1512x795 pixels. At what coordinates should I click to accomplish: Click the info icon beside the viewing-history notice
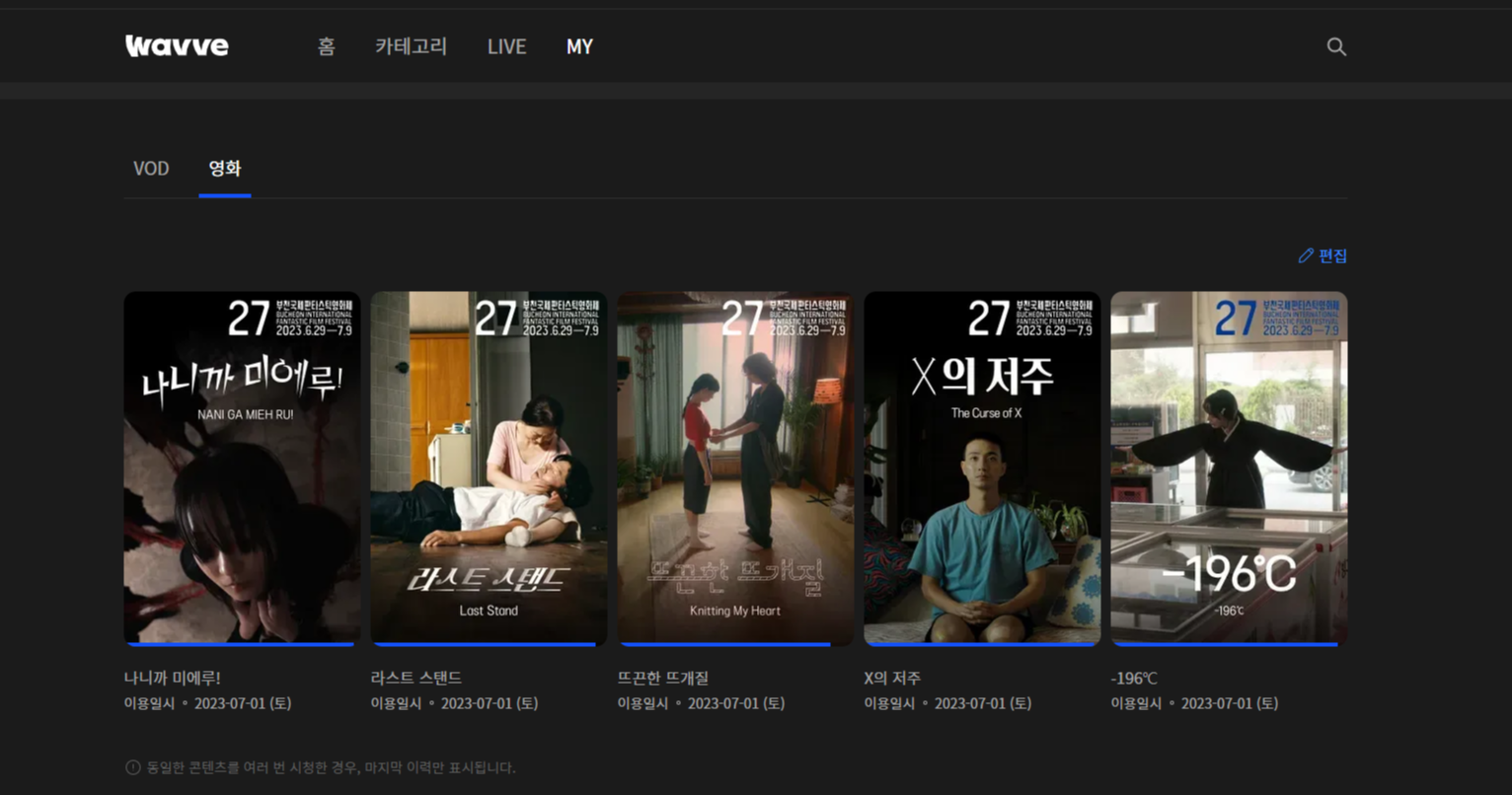pyautogui.click(x=132, y=767)
